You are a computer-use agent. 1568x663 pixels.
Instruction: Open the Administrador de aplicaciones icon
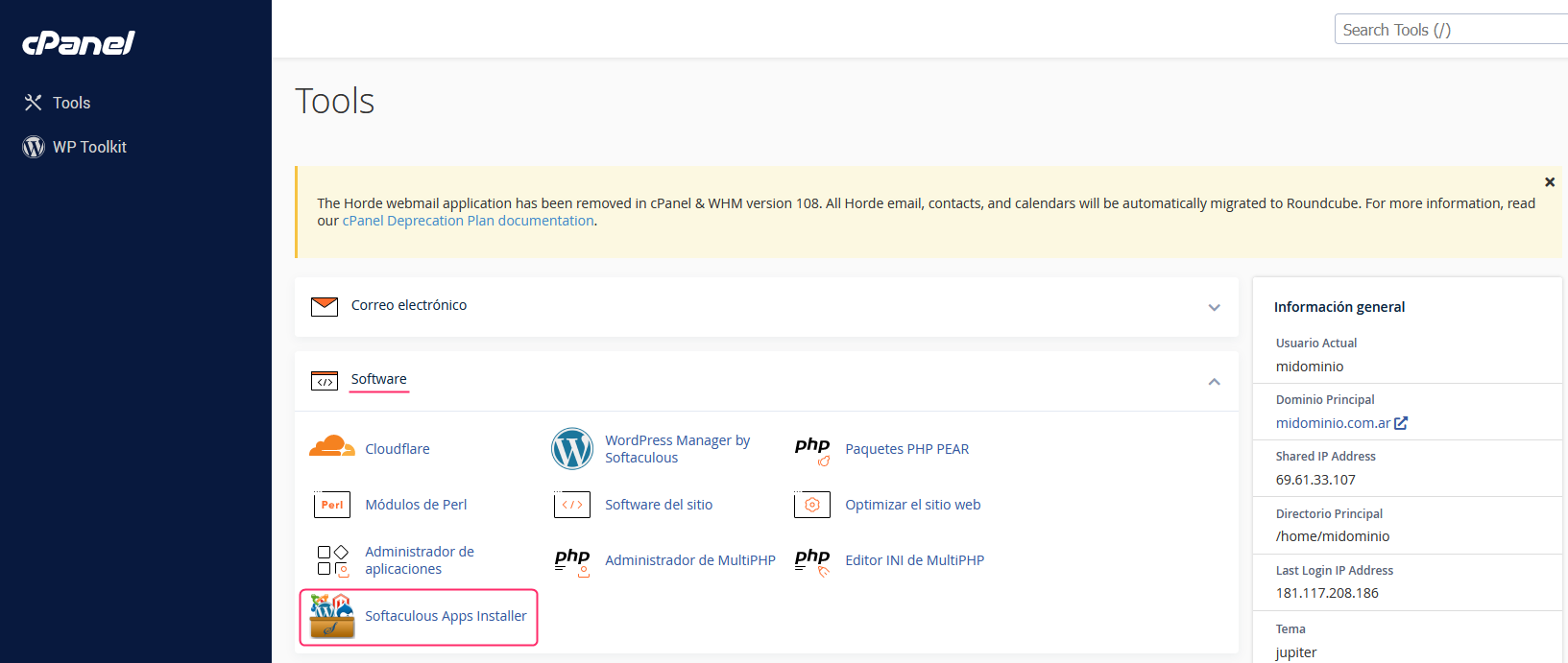(332, 560)
